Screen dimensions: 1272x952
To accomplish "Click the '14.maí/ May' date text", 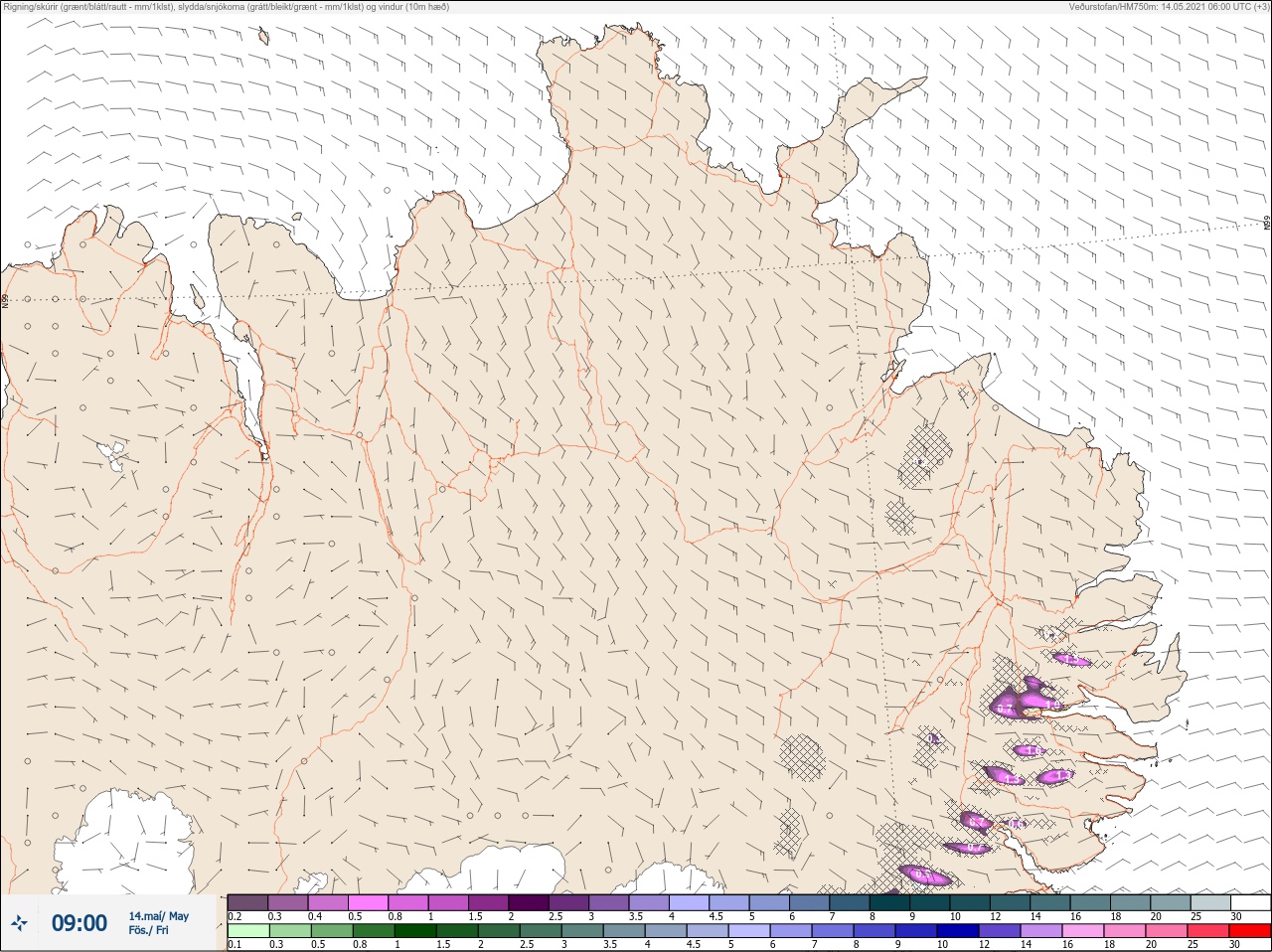I will [x=158, y=916].
